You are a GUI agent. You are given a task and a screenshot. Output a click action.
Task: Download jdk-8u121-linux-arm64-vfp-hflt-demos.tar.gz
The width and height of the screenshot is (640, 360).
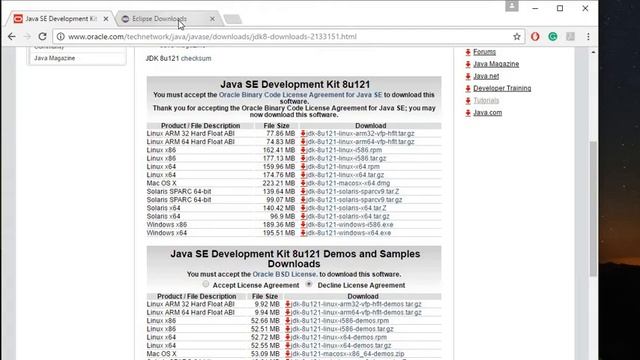click(356, 312)
